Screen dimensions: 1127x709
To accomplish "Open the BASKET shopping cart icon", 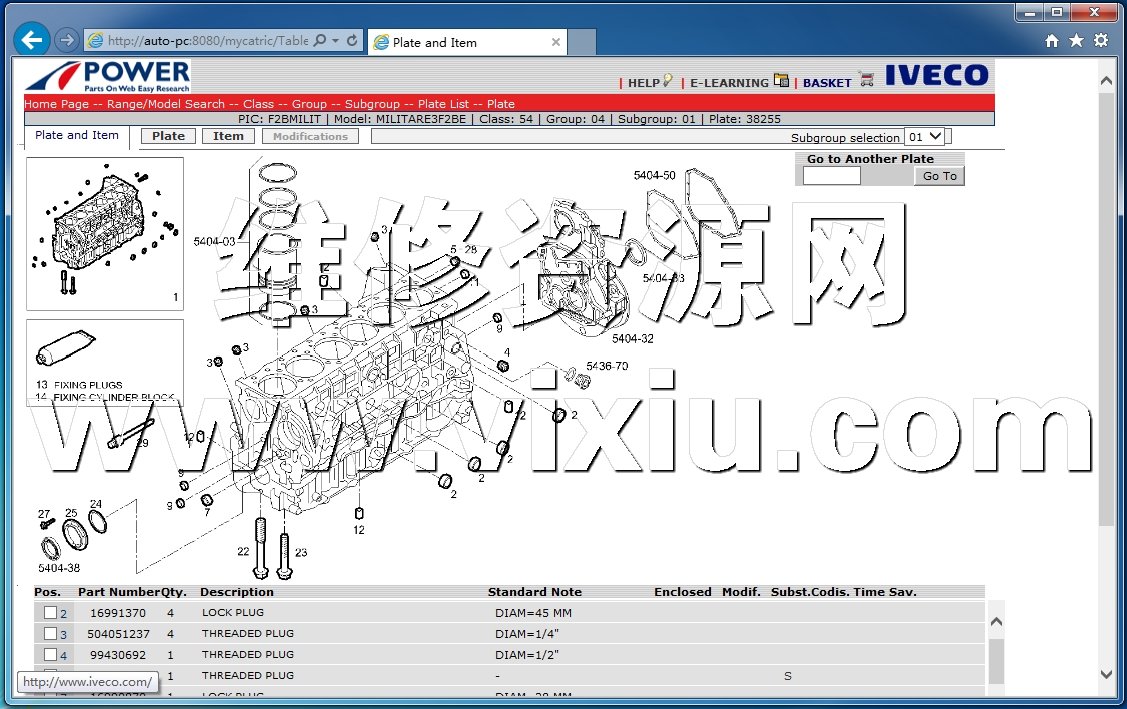I will click(x=866, y=80).
